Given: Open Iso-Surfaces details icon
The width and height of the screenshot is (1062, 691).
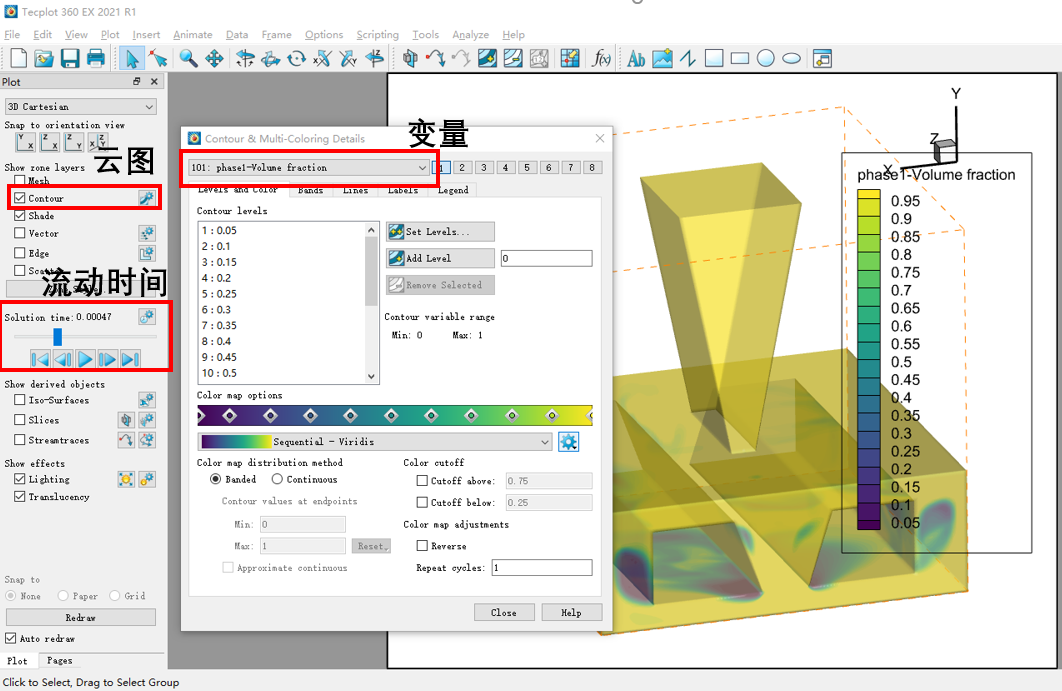Looking at the screenshot, I should [146, 400].
